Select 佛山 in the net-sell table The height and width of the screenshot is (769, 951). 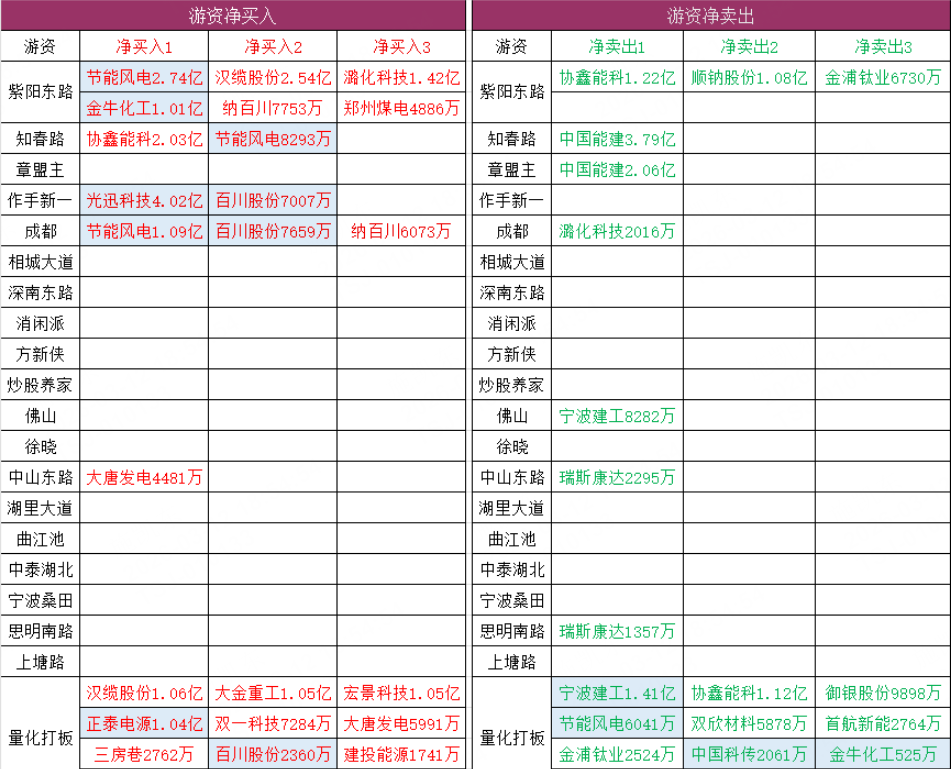coord(512,416)
